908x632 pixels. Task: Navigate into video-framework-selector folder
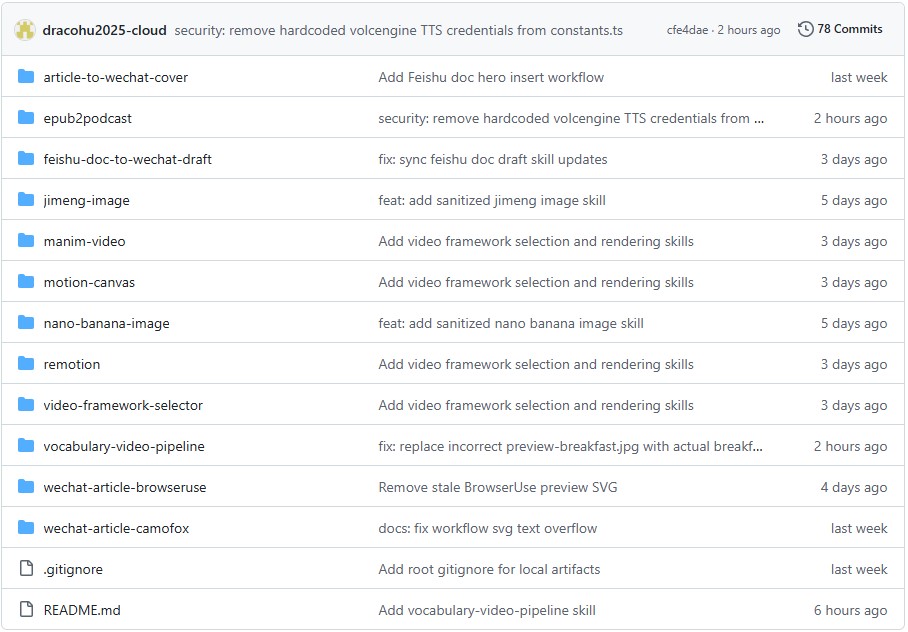123,405
